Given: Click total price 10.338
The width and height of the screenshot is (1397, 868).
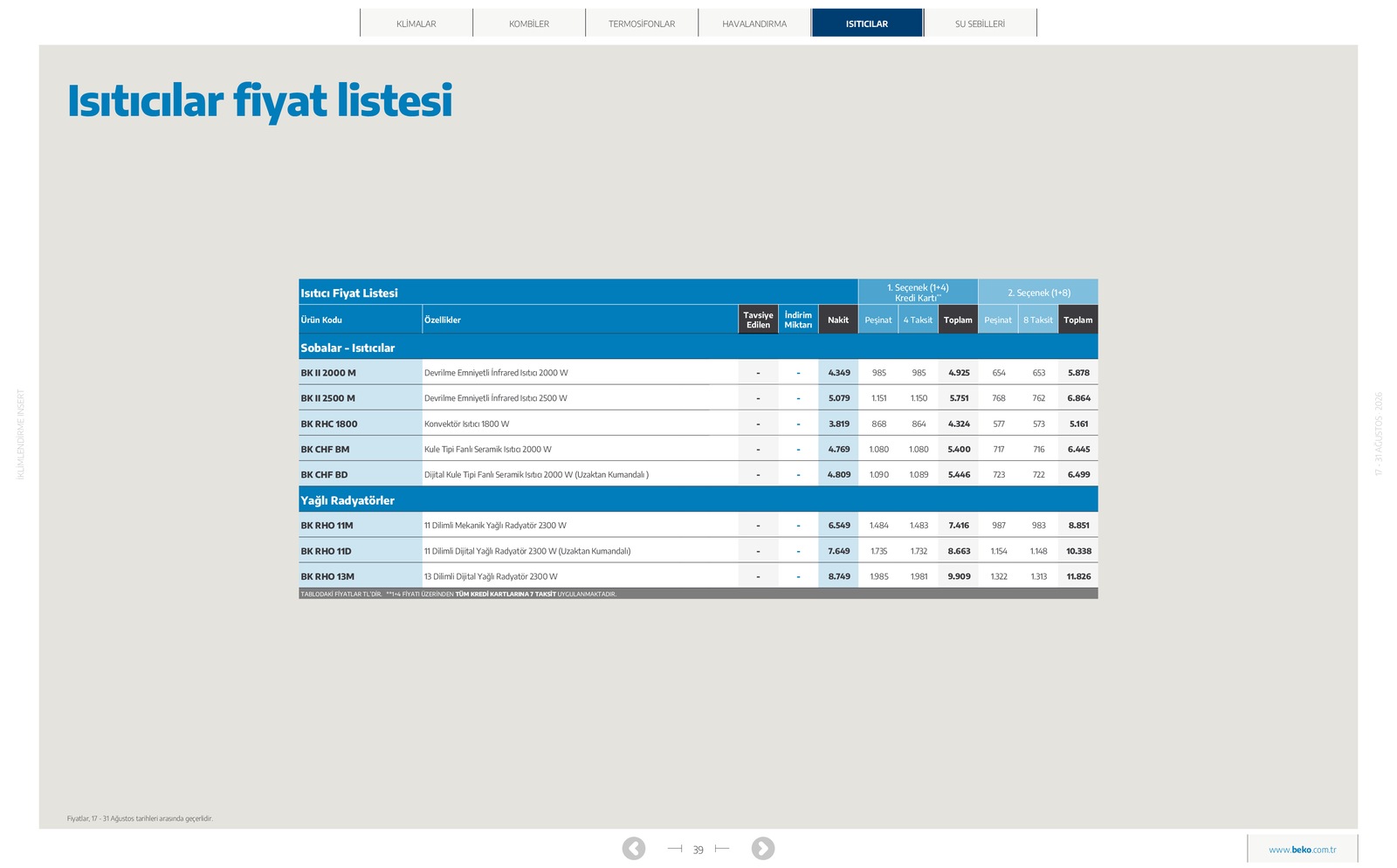Looking at the screenshot, I should [x=1078, y=551].
